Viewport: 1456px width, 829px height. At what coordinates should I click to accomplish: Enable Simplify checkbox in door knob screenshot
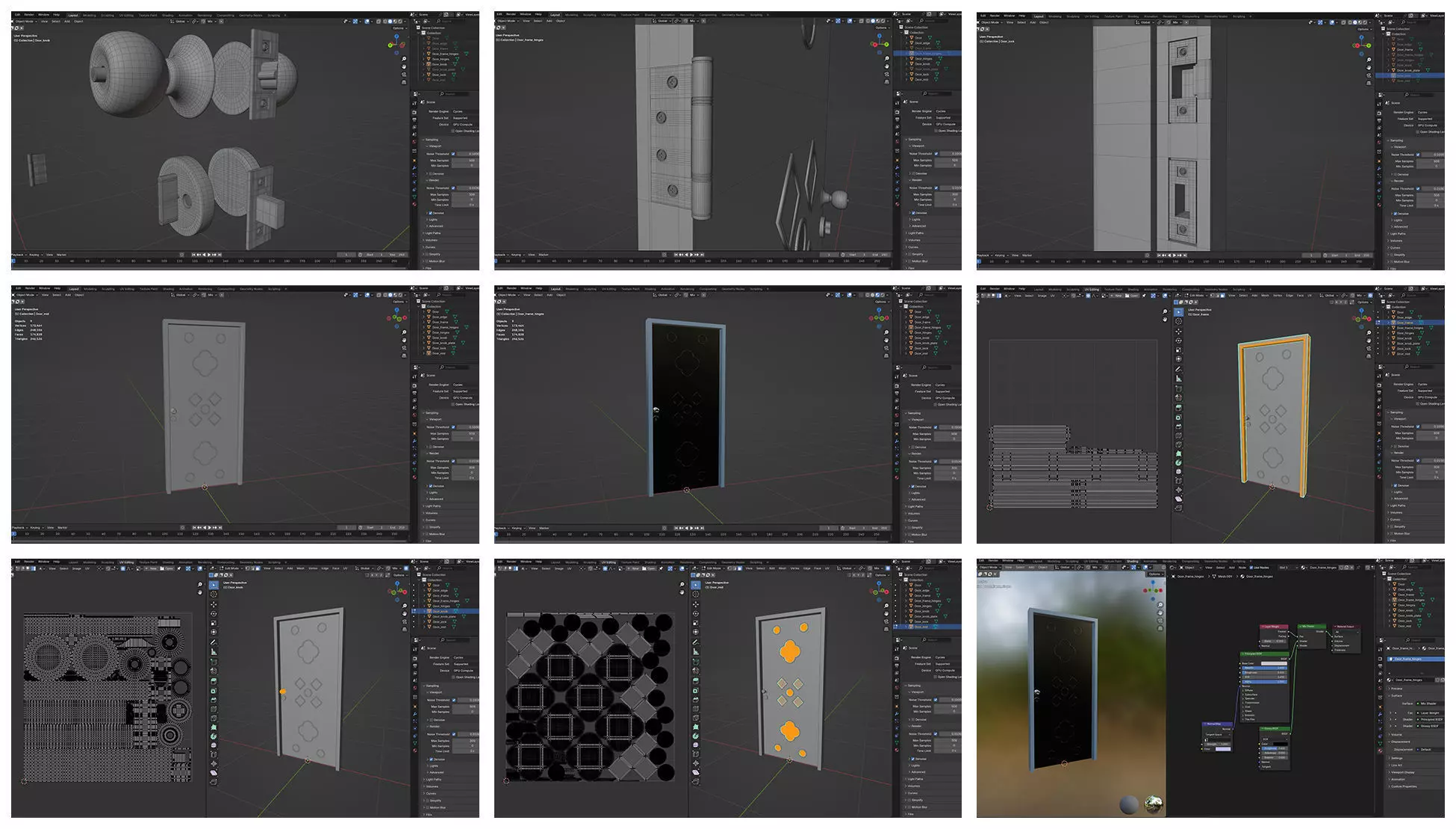click(x=426, y=255)
